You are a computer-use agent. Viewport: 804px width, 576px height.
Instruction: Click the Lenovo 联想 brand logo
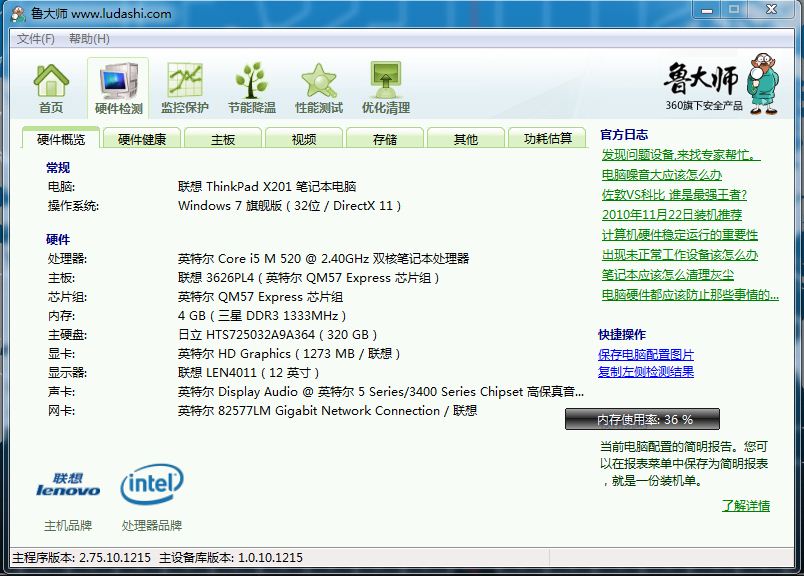(x=68, y=485)
